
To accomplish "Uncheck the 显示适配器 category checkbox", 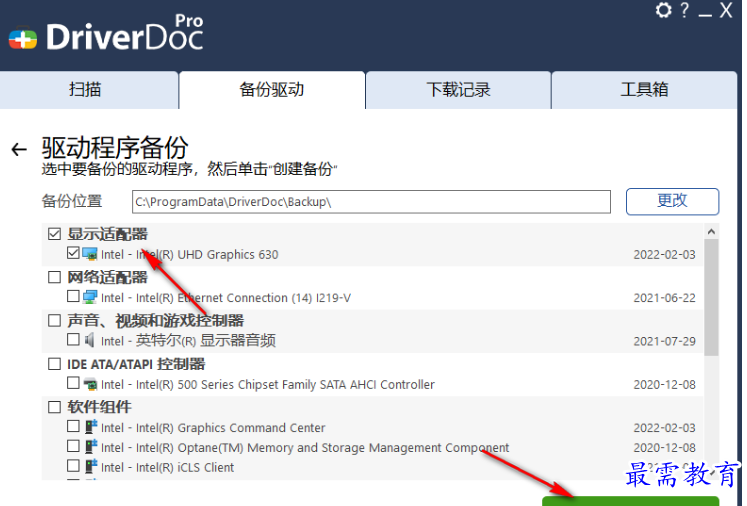I will [x=54, y=234].
